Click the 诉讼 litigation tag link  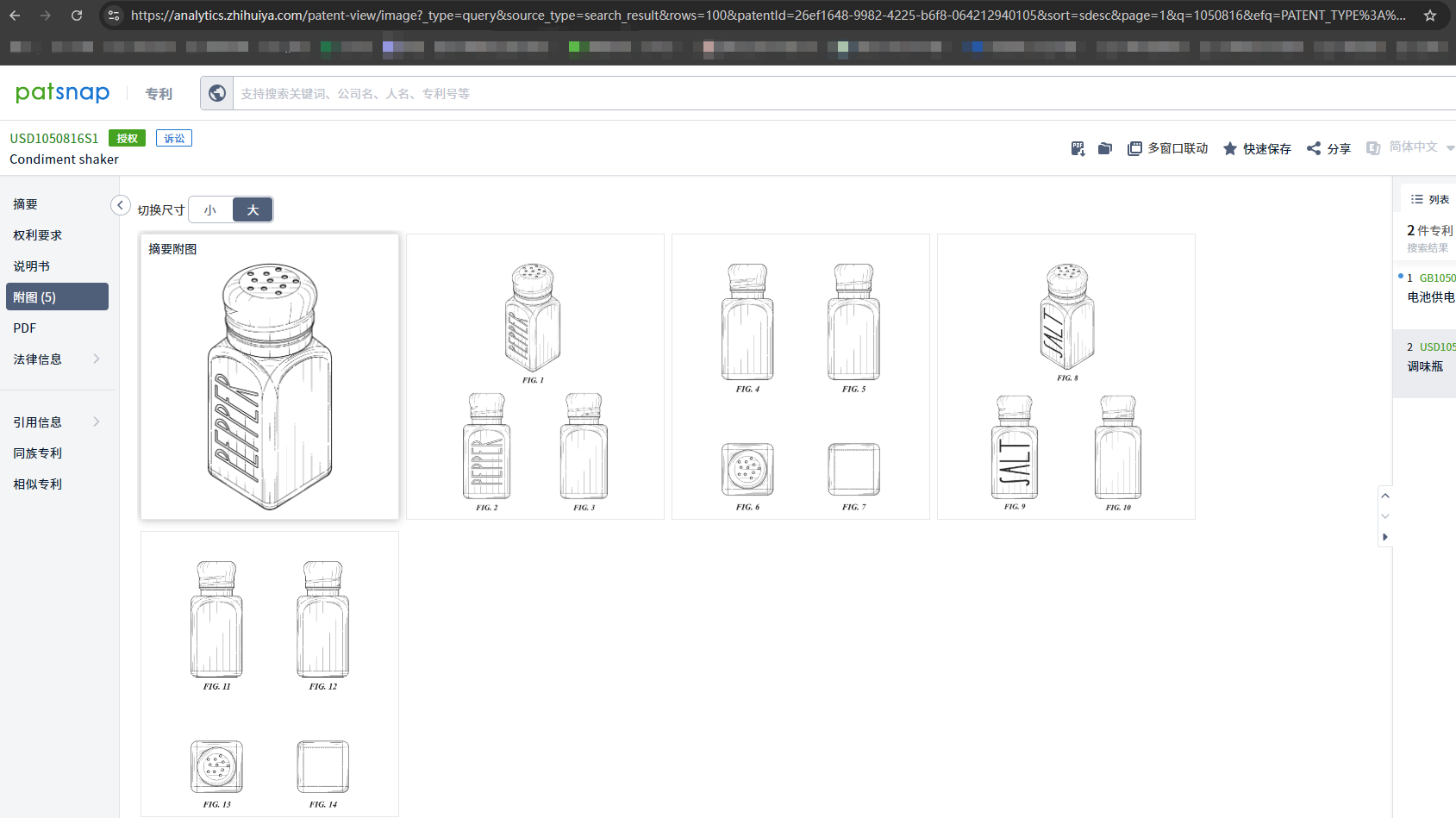coord(174,138)
